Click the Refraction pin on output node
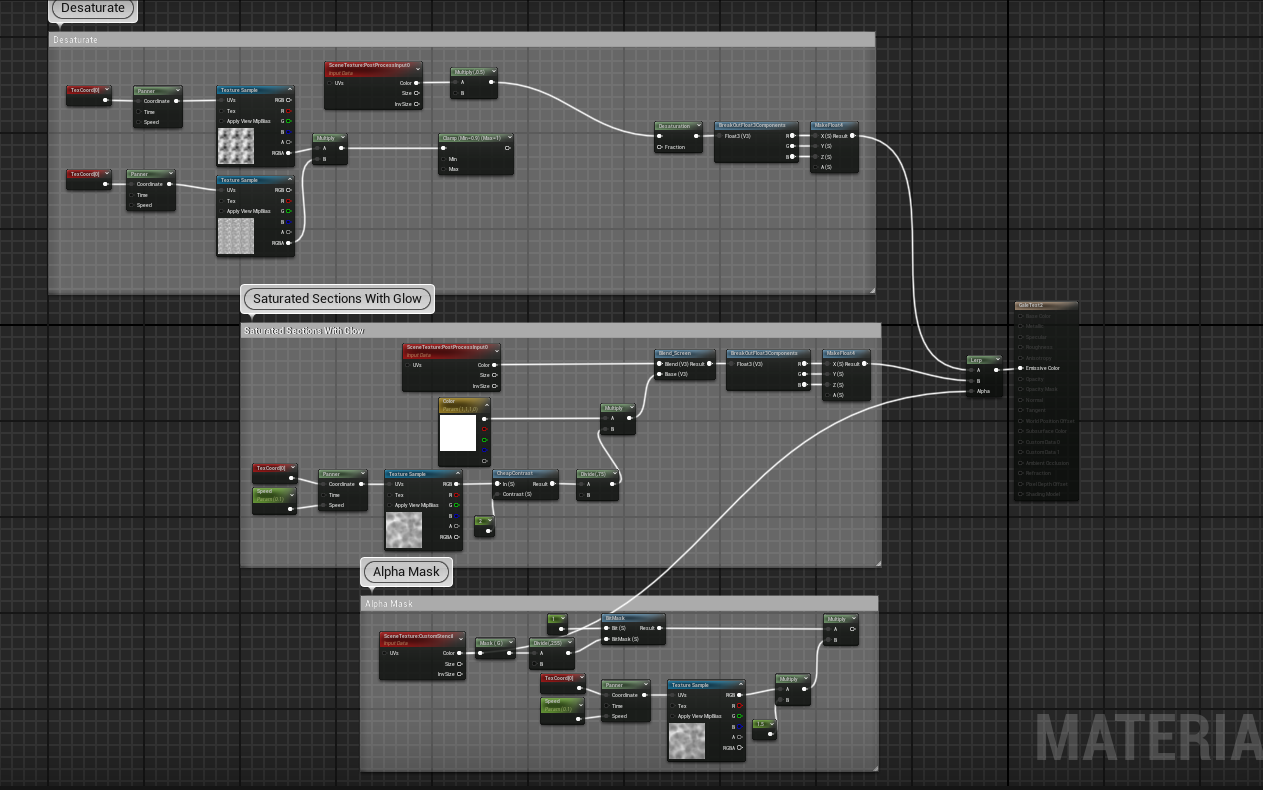 (1021, 473)
